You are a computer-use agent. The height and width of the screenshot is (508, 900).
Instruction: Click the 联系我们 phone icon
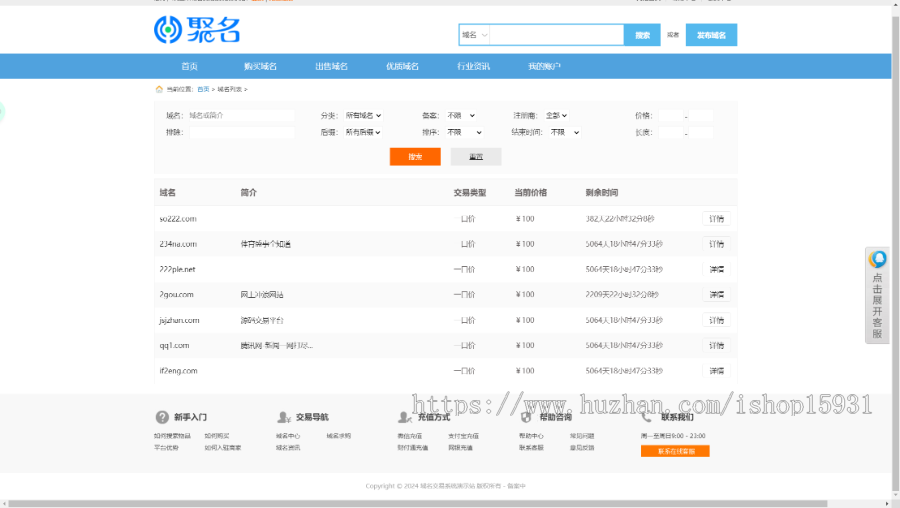647,417
